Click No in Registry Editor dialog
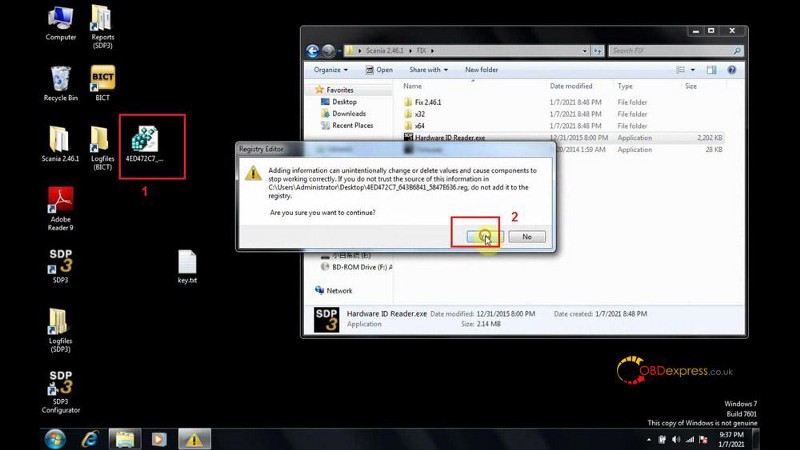Screen dimensions: 800x450 point(527,237)
